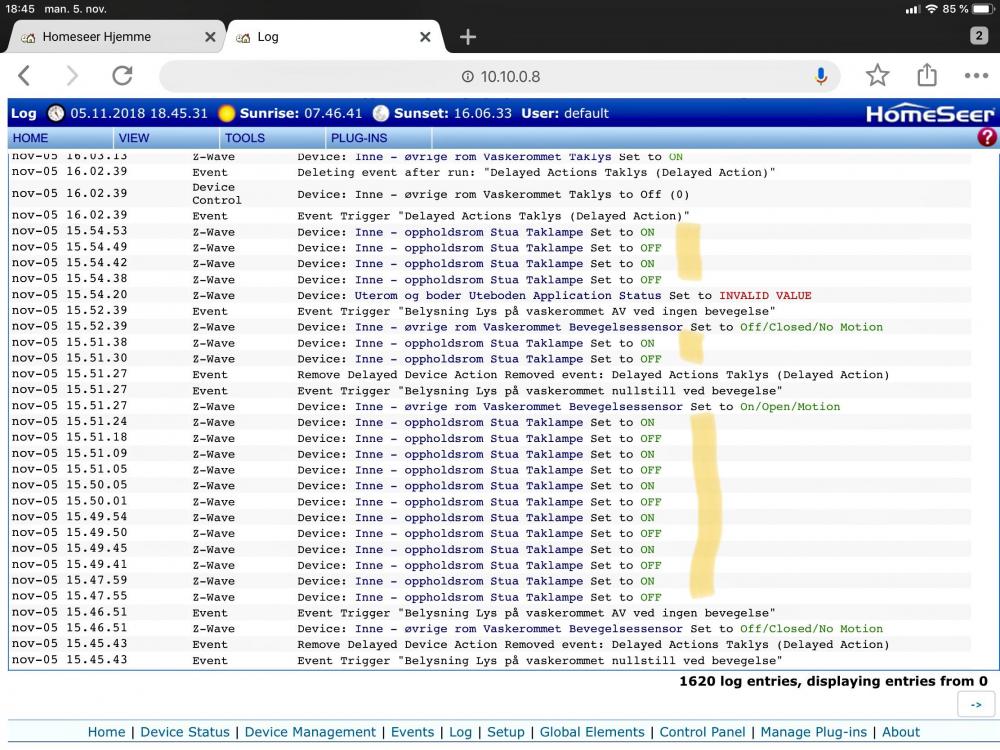Open browser three-dots menu
This screenshot has width=1000, height=750.
coord(976,76)
